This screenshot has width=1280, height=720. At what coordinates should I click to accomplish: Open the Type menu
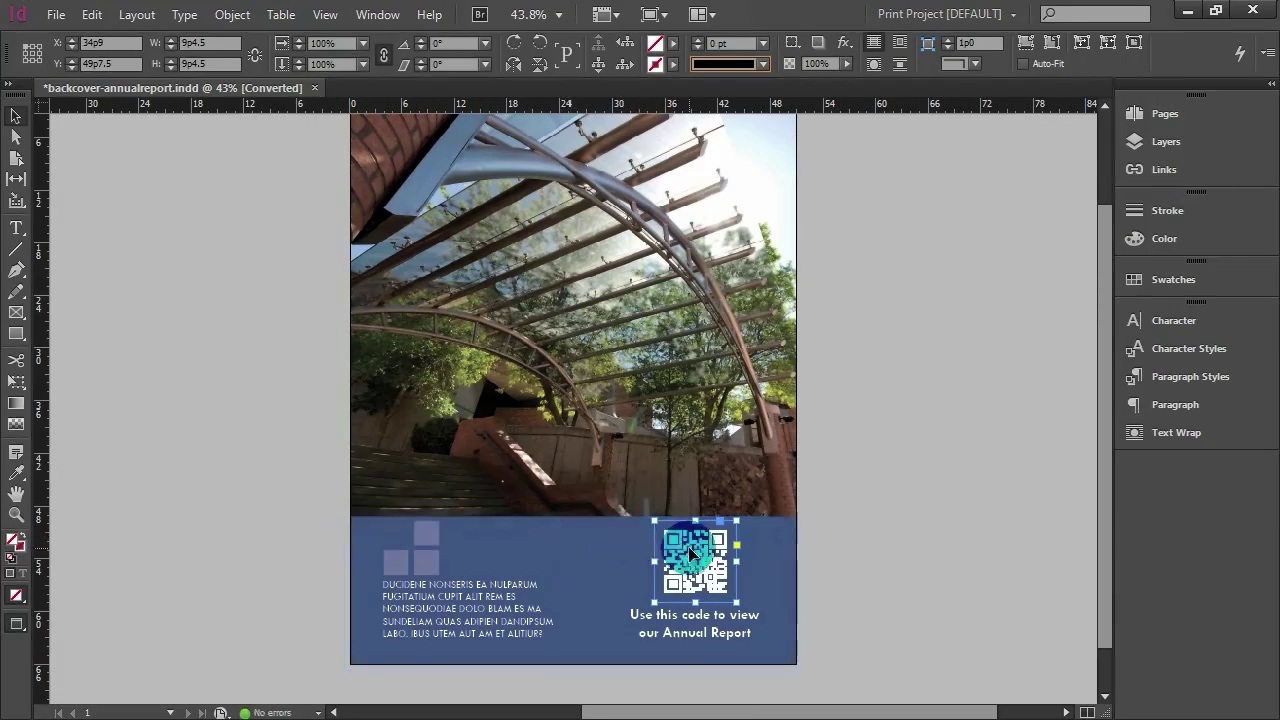point(184,15)
